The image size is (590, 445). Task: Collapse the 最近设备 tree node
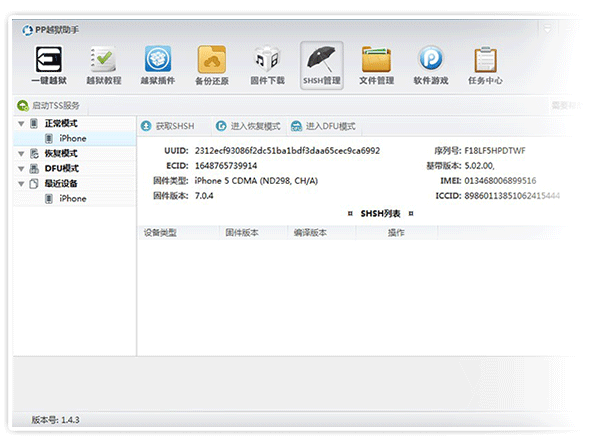[21, 184]
